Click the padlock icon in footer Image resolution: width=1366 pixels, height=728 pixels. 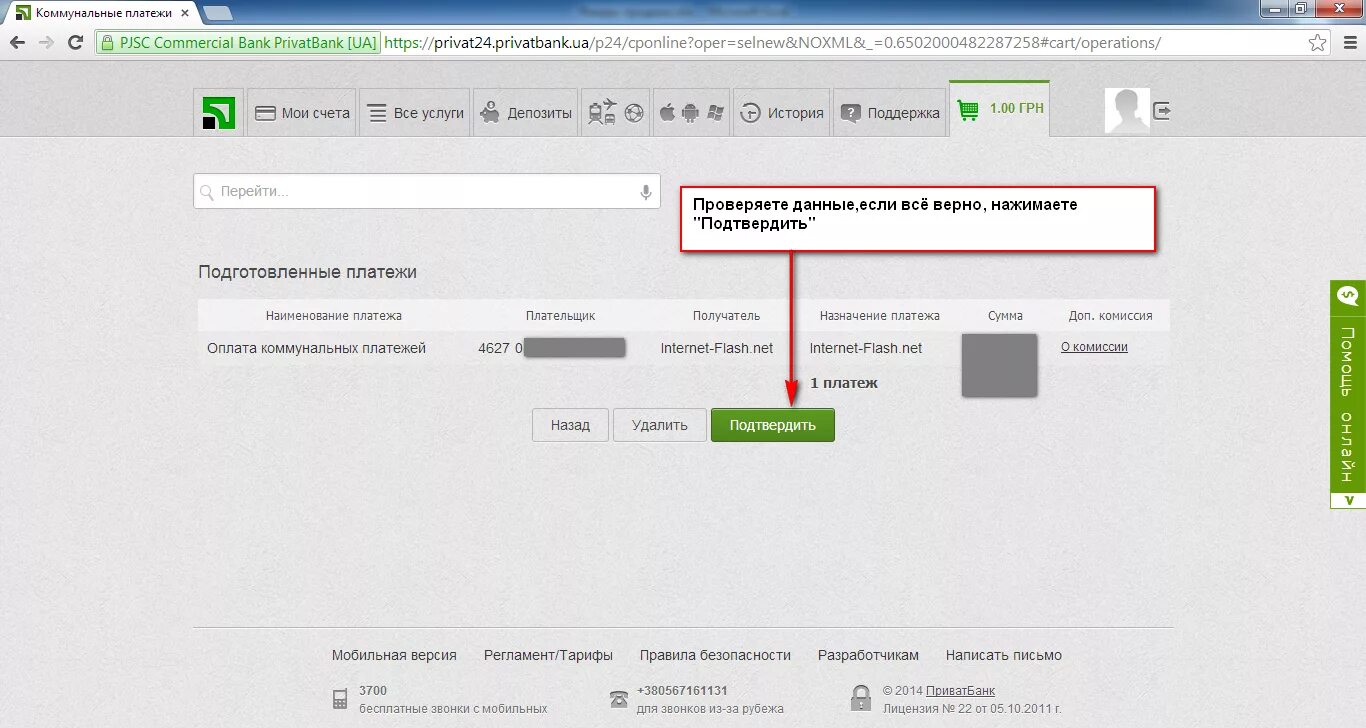(861, 697)
